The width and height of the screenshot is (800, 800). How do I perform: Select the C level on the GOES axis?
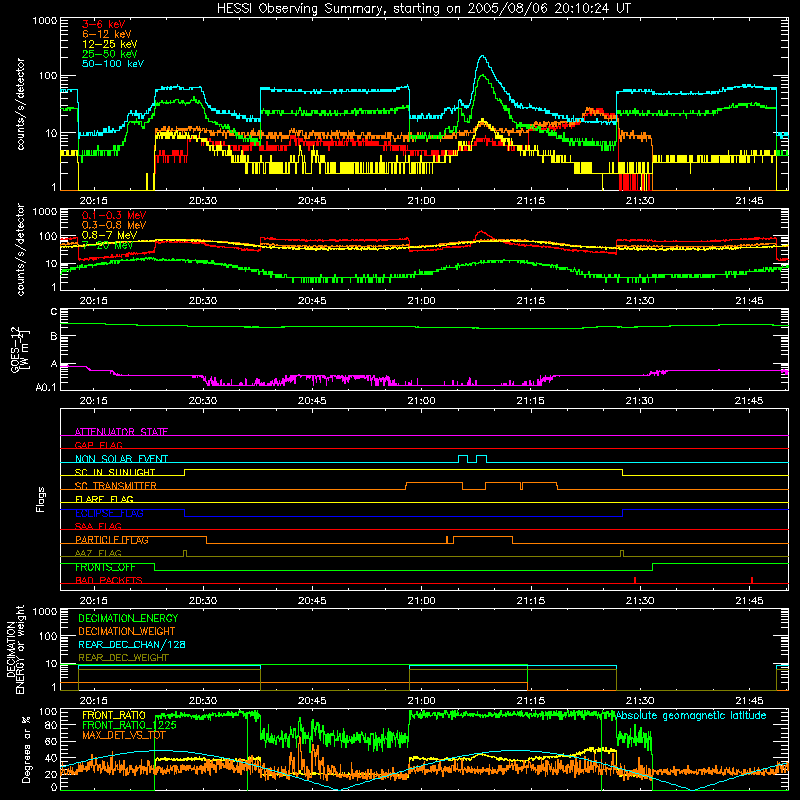click(54, 312)
